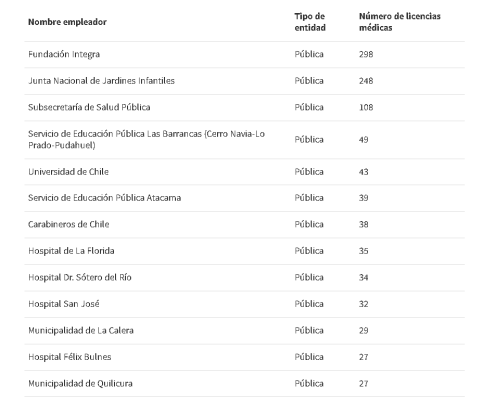Click the value 108 for Subsecretaría de Salud
This screenshot has width=483, height=400.
coord(366,107)
